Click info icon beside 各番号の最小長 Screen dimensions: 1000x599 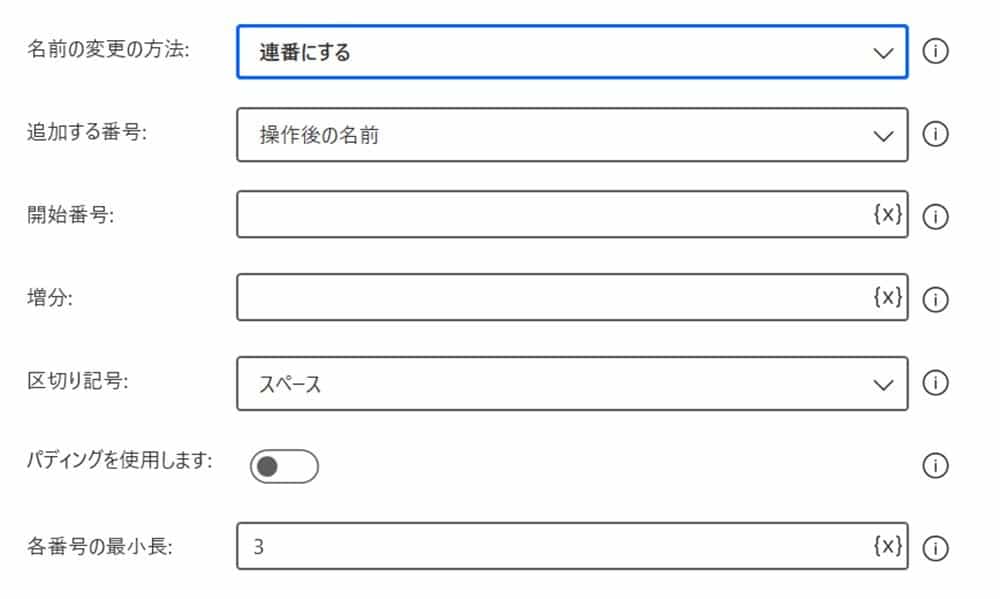935,547
